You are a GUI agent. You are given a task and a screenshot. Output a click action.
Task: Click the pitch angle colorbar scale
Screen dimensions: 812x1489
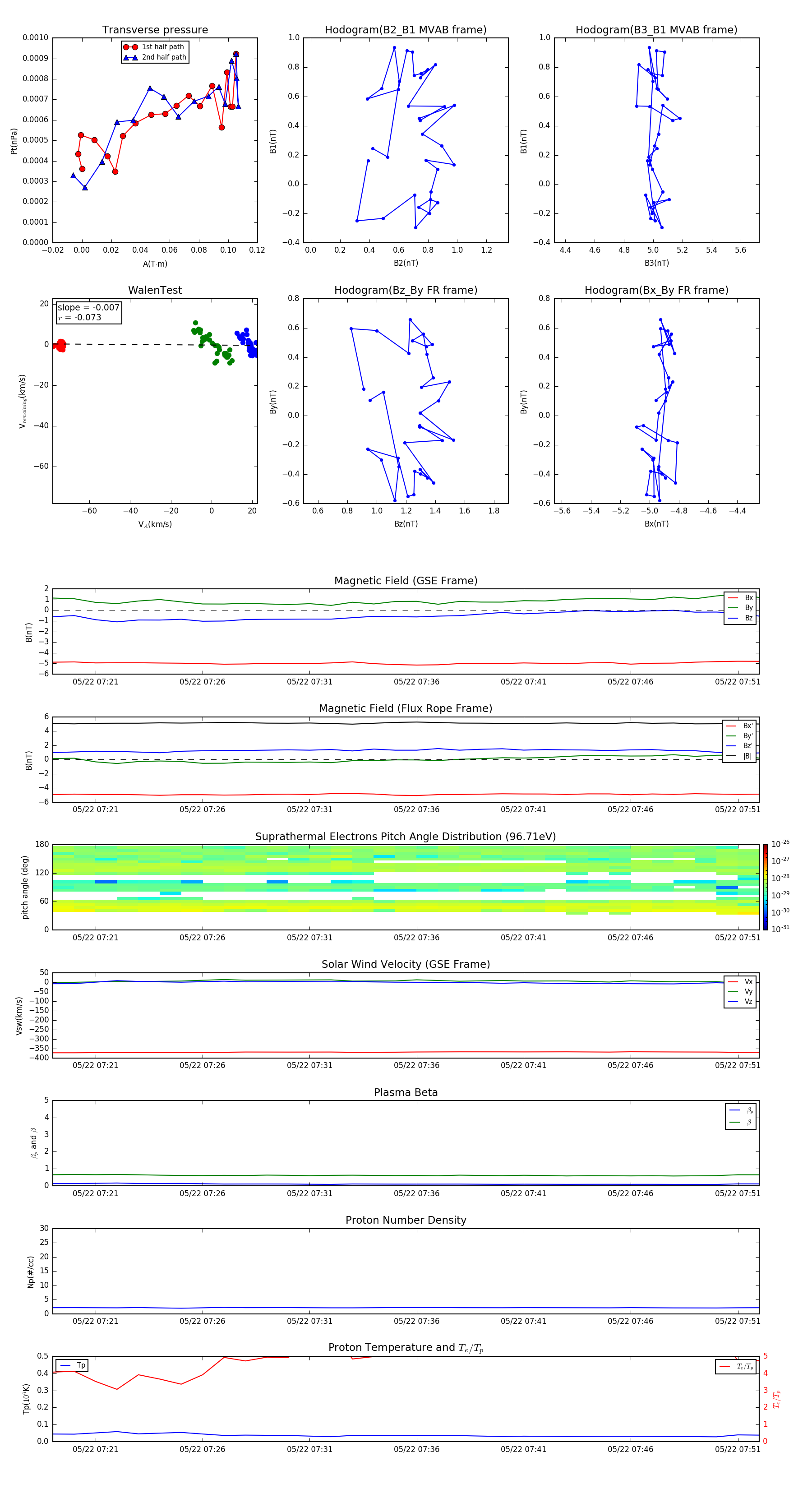tap(765, 887)
